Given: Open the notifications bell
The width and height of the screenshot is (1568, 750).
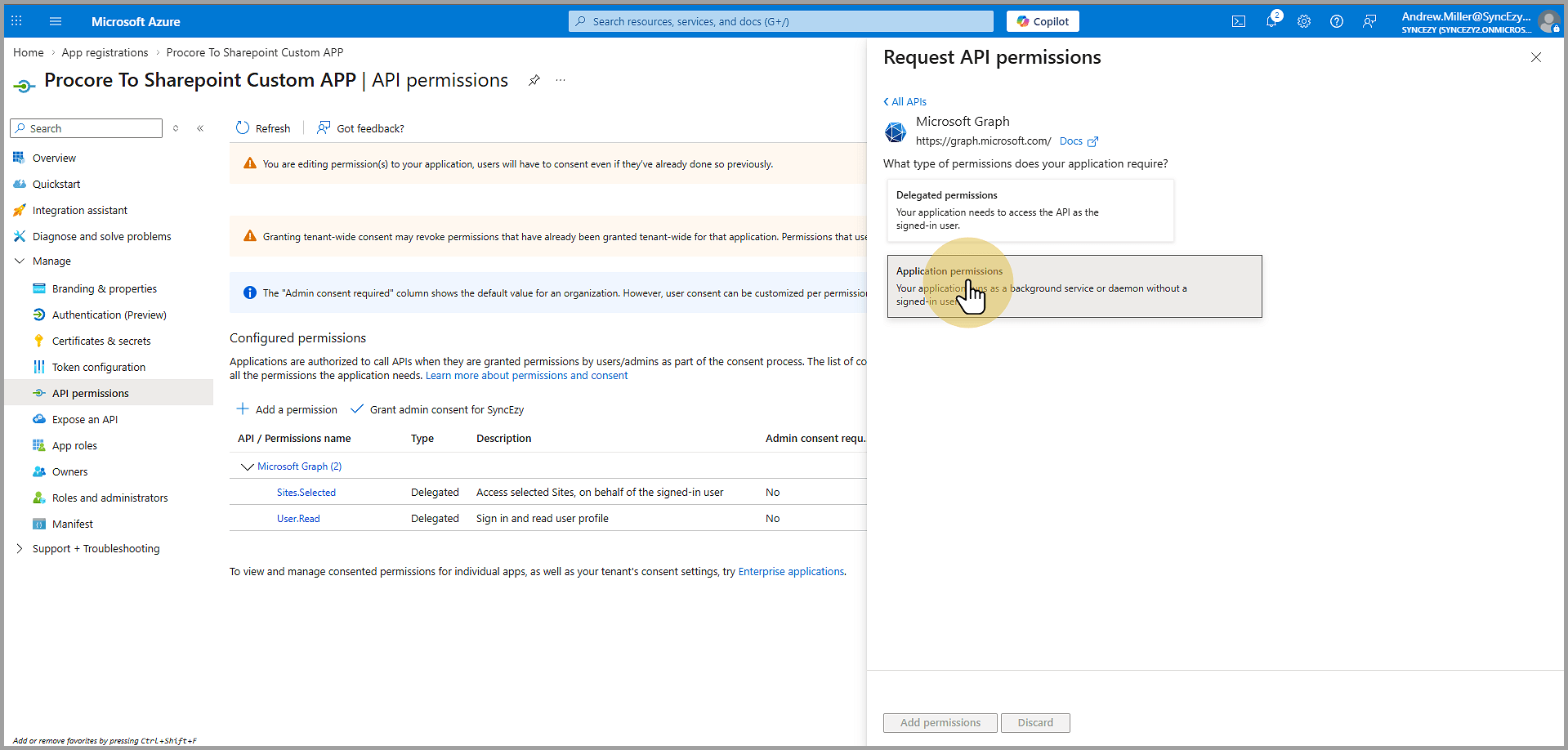Looking at the screenshot, I should click(x=1271, y=21).
